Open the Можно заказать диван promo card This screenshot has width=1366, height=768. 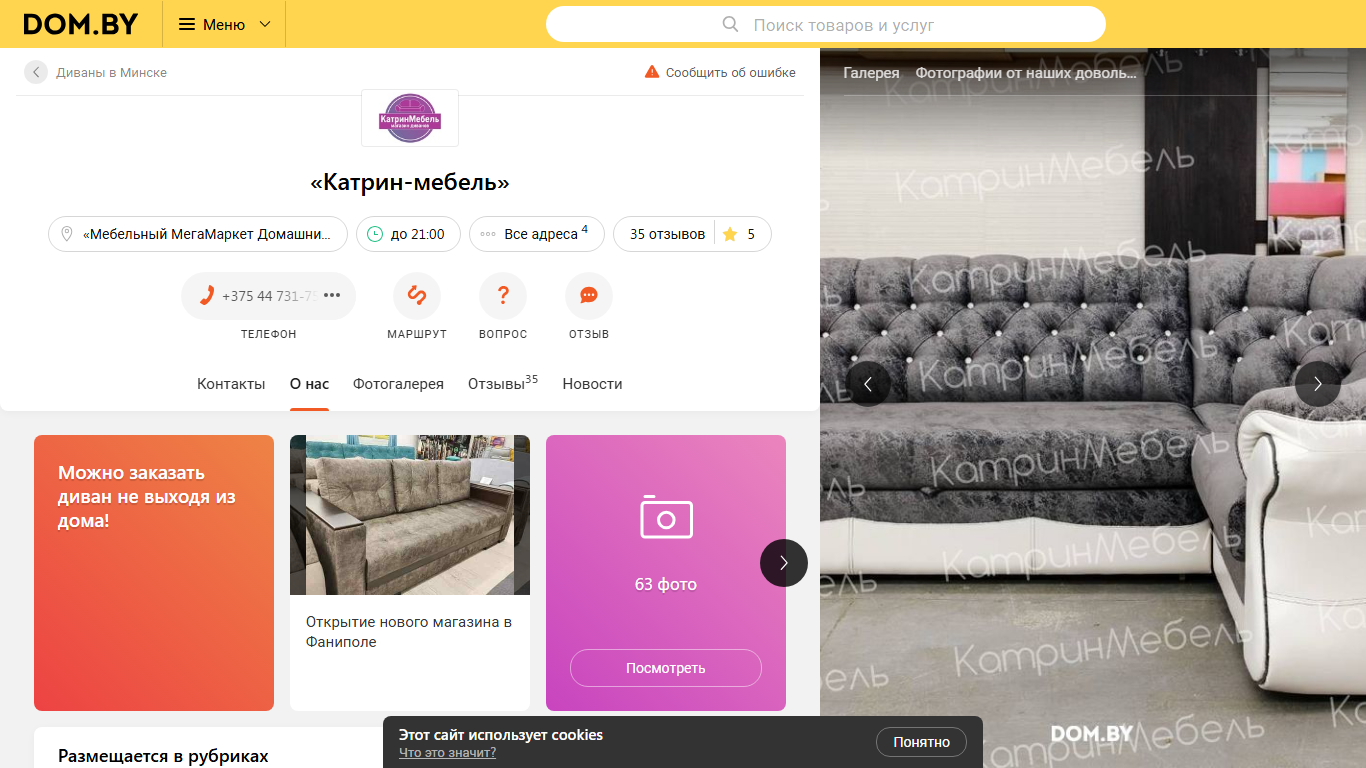(x=154, y=573)
